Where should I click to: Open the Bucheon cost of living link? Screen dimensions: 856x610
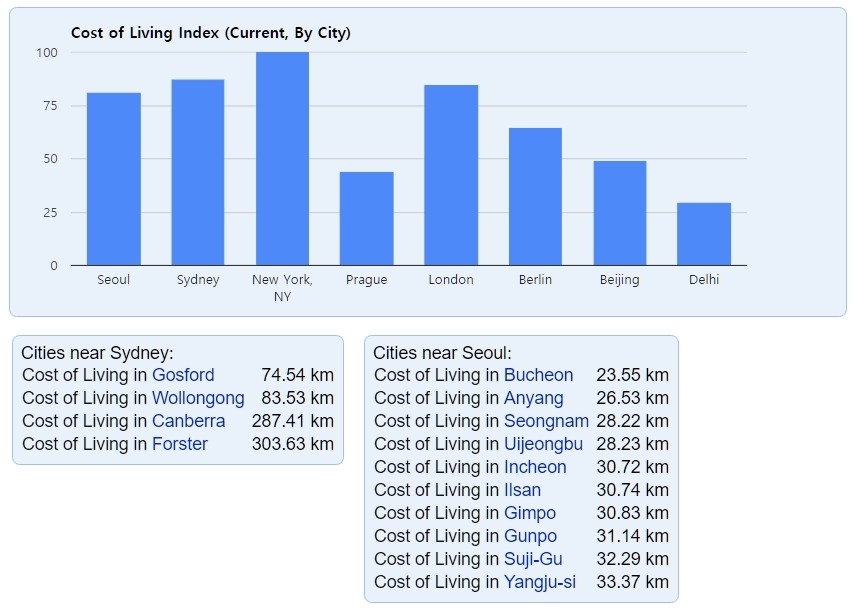pos(538,375)
